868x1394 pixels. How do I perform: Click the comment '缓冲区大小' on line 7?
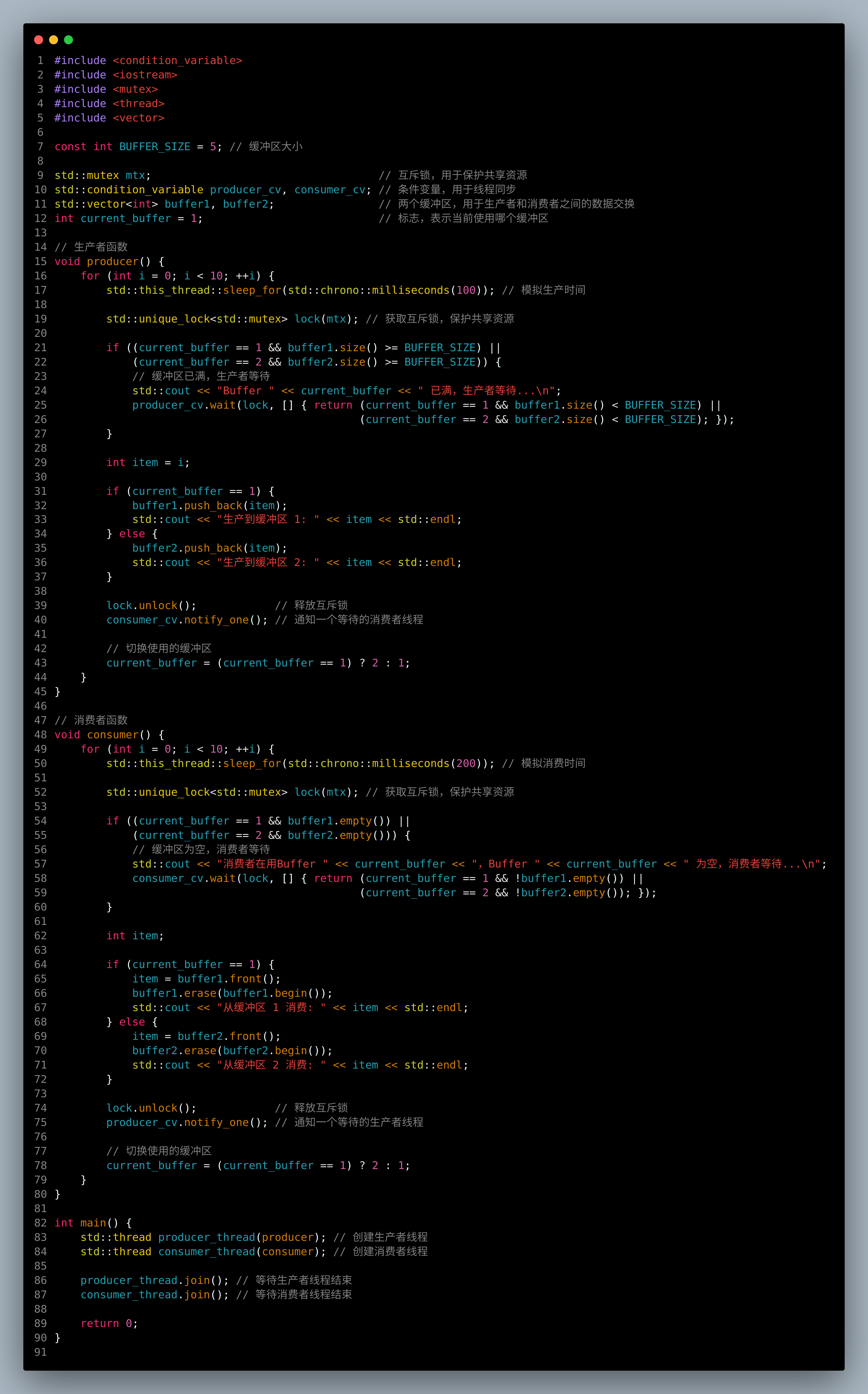275,146
